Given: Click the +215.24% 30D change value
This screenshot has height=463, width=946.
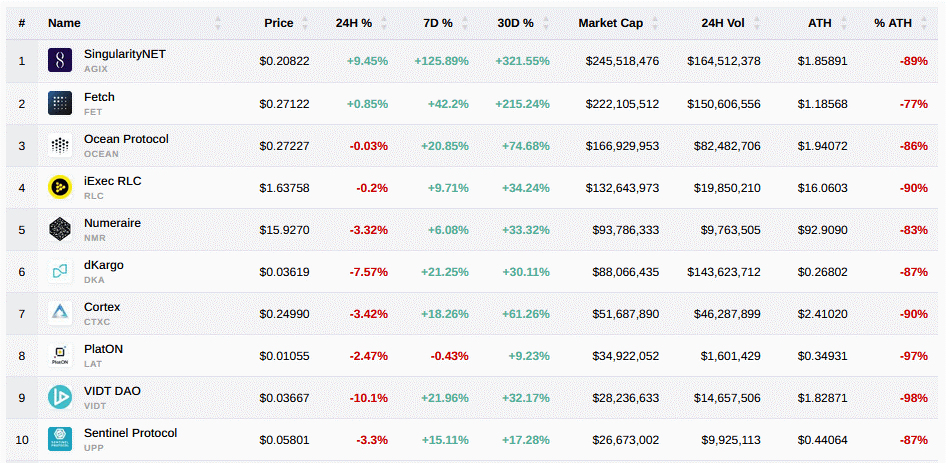Looking at the screenshot, I should [x=522, y=104].
